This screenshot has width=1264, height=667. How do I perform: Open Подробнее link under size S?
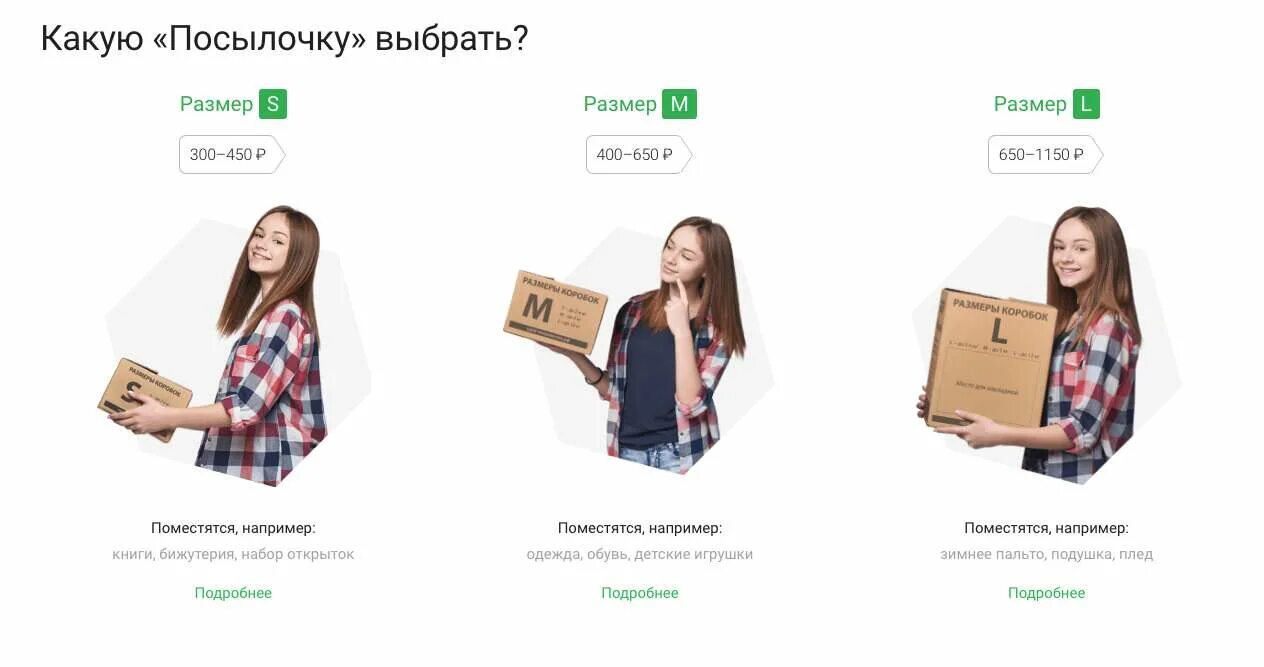233,593
